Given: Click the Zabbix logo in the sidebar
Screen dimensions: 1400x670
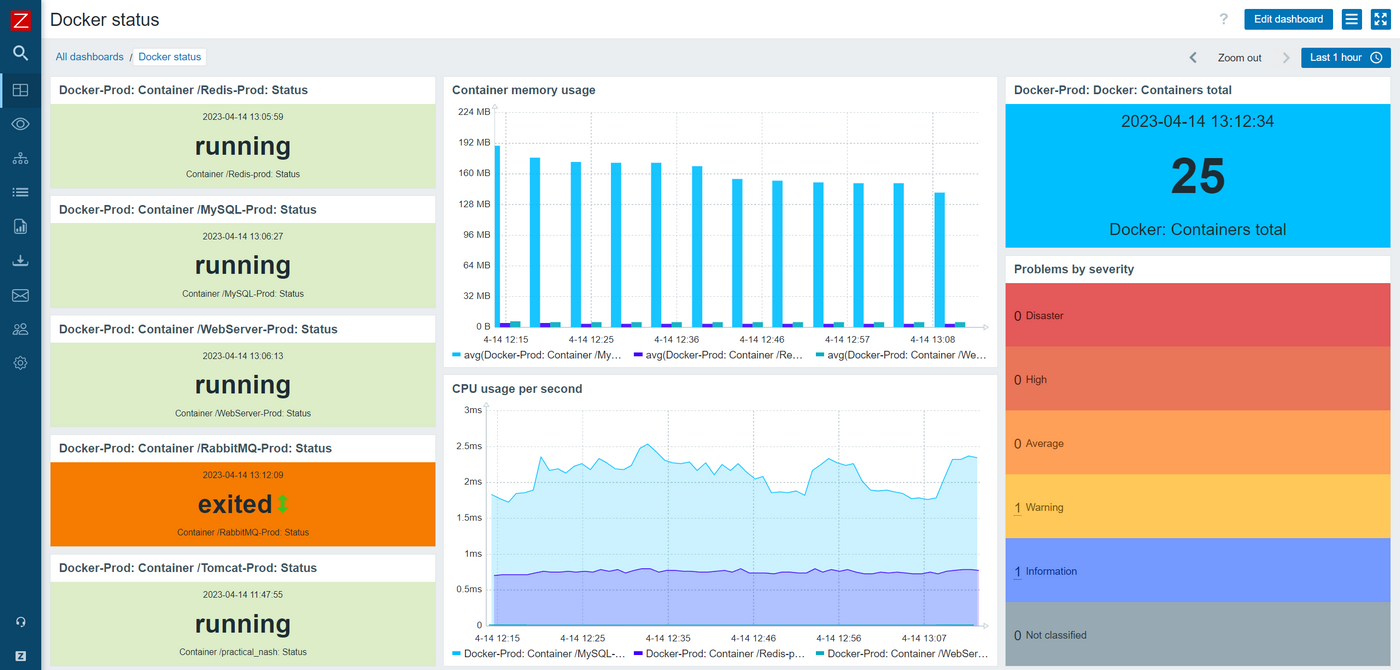Looking at the screenshot, I should point(20,20).
